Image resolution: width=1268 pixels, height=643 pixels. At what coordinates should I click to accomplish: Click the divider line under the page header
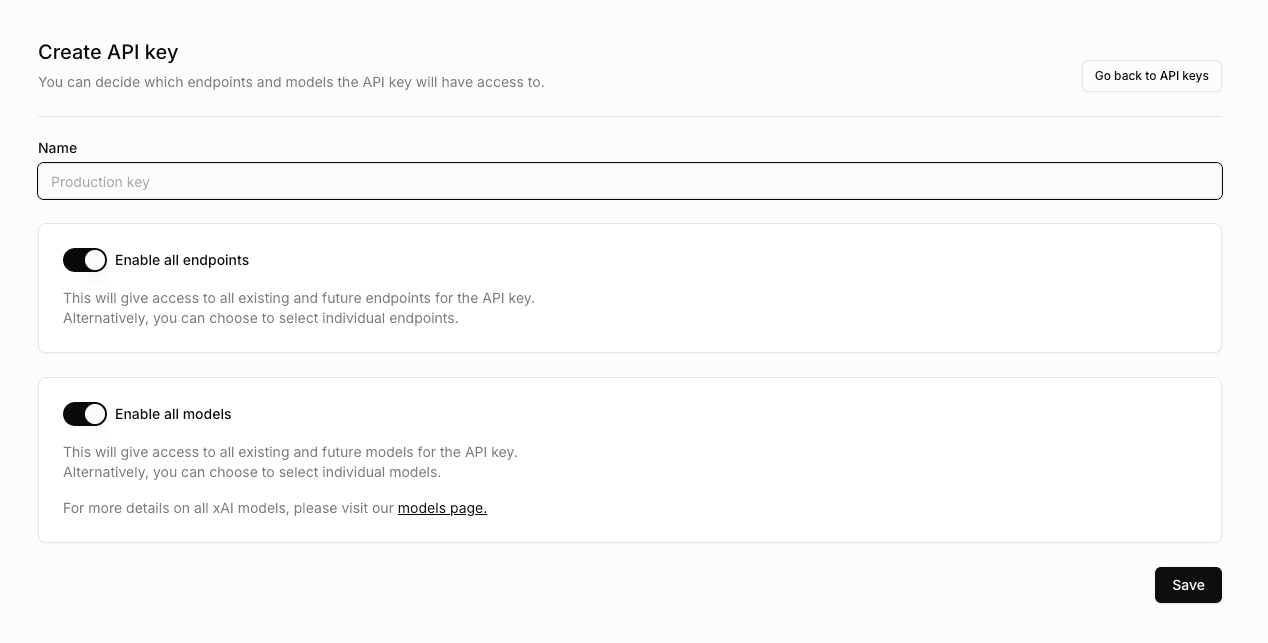[x=630, y=116]
